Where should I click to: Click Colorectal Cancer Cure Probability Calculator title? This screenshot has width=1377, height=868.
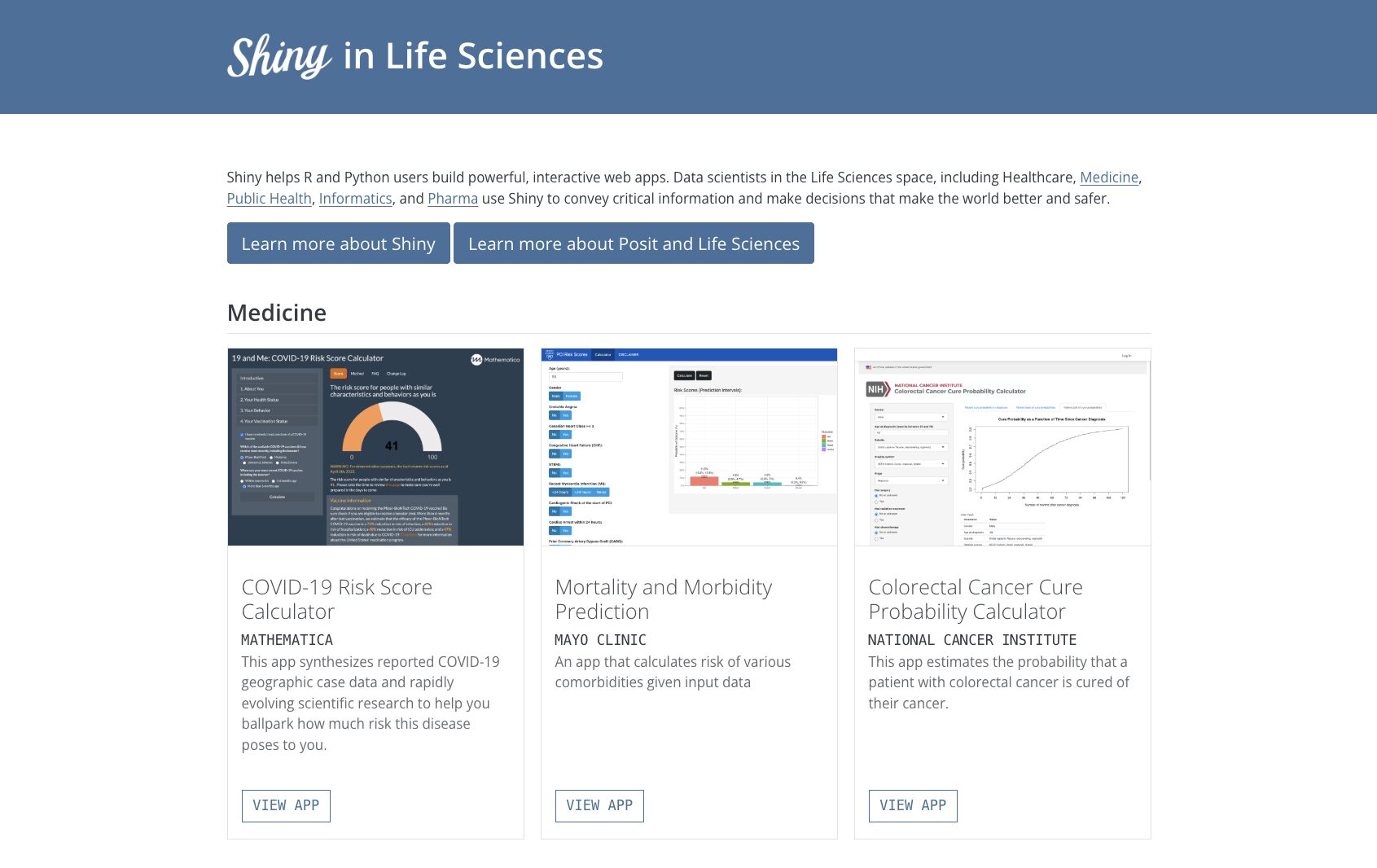coord(976,599)
